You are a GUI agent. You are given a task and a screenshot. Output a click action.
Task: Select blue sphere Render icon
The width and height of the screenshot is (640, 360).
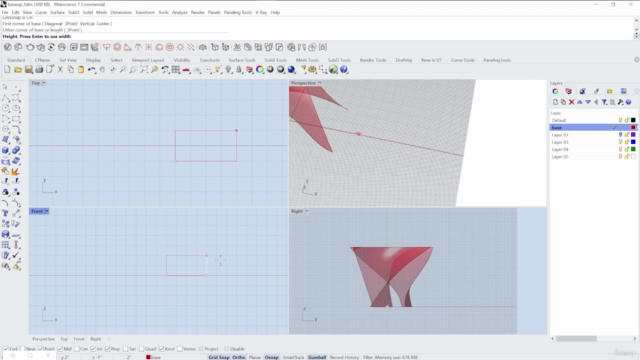coord(291,70)
